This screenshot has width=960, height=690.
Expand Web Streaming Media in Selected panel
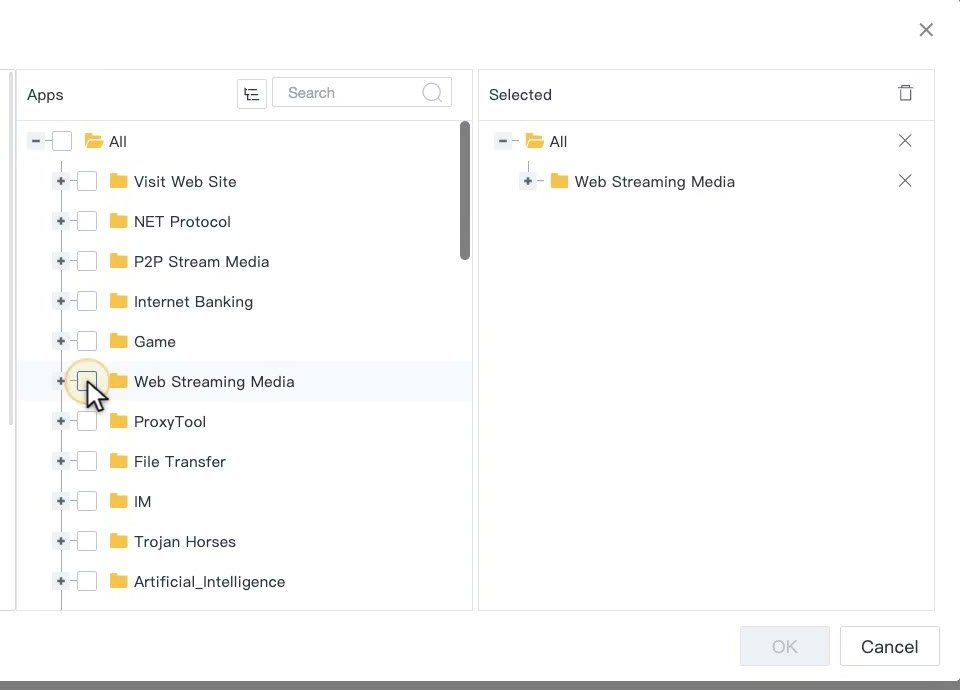point(528,181)
